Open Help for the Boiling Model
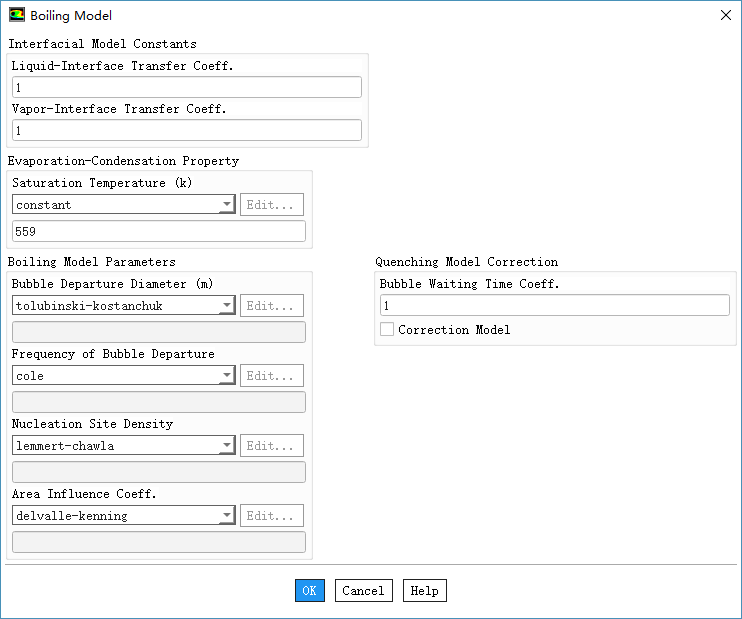742x619 pixels. coord(424,591)
